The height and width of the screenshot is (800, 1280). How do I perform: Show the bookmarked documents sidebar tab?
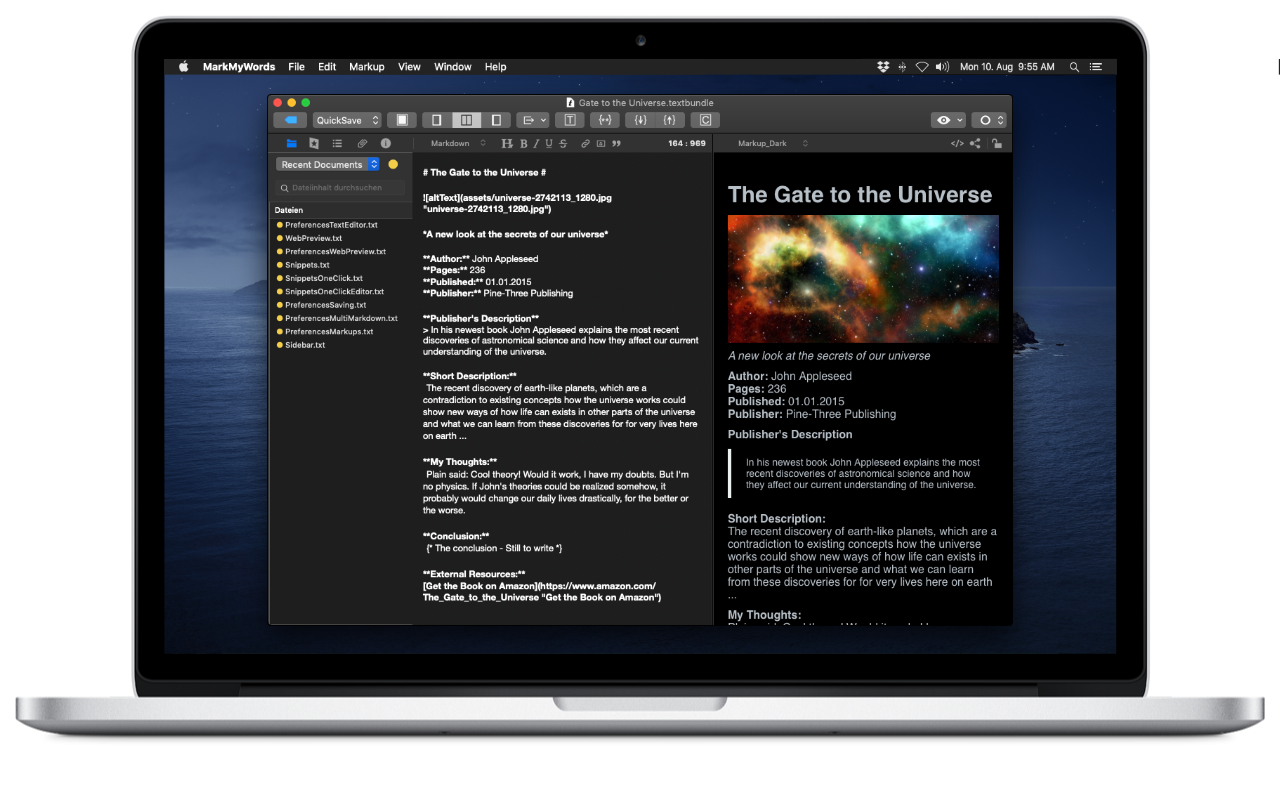click(x=314, y=144)
